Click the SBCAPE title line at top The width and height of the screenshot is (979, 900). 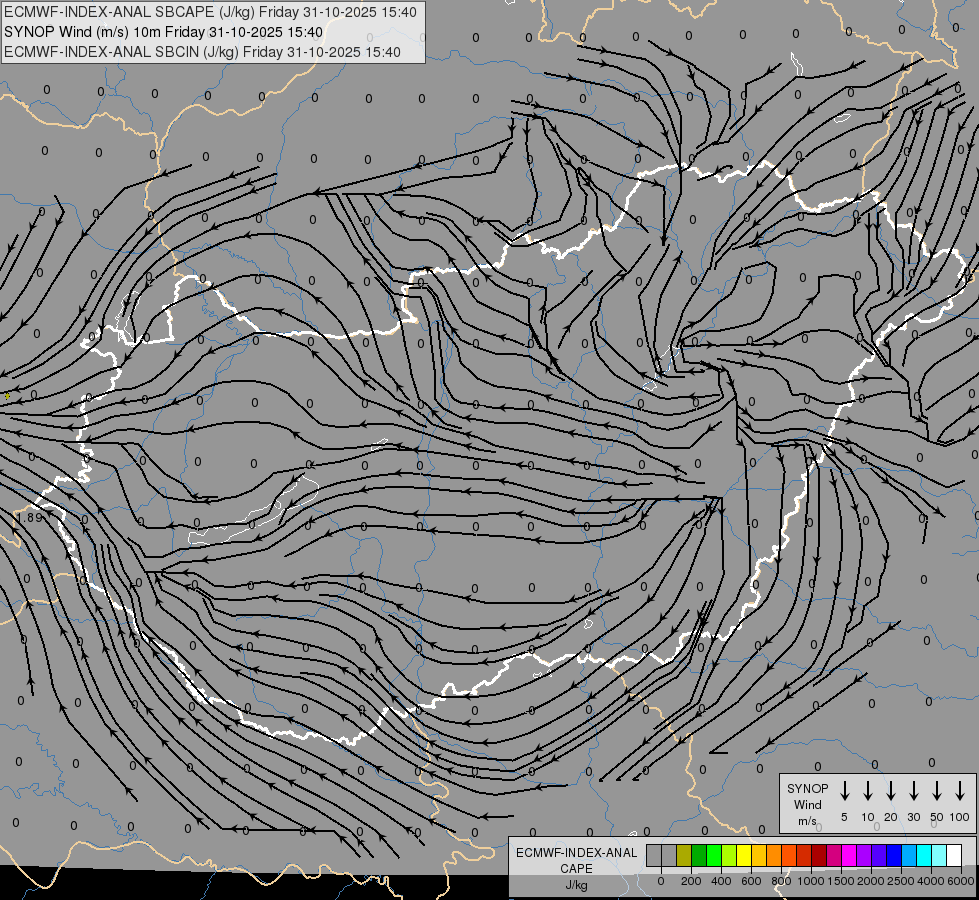click(x=210, y=12)
